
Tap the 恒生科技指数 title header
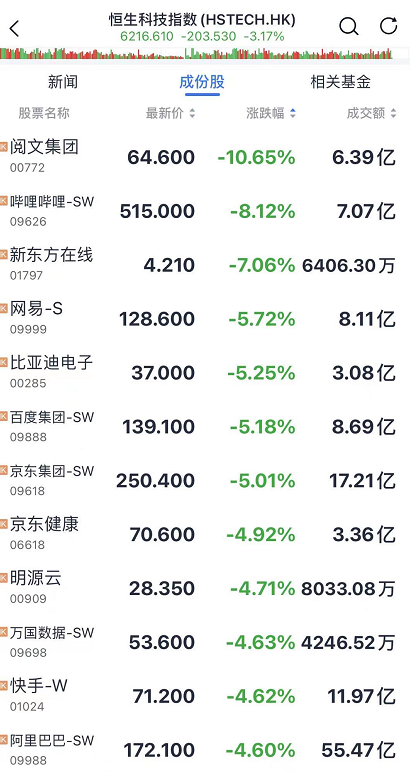click(202, 20)
